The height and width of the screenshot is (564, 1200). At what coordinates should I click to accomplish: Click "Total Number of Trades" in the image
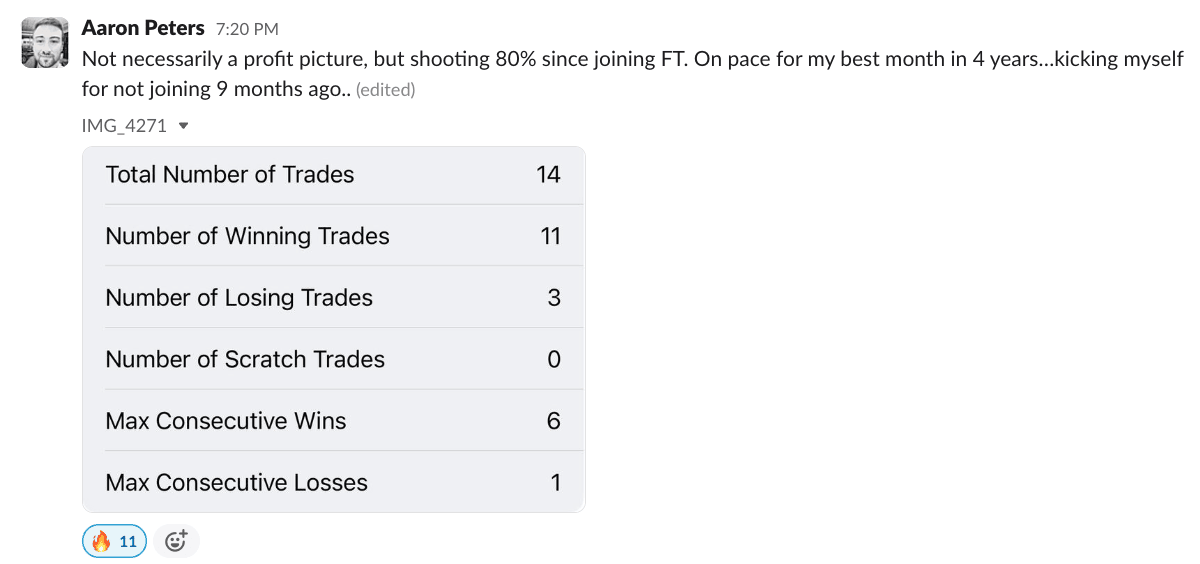coord(230,175)
